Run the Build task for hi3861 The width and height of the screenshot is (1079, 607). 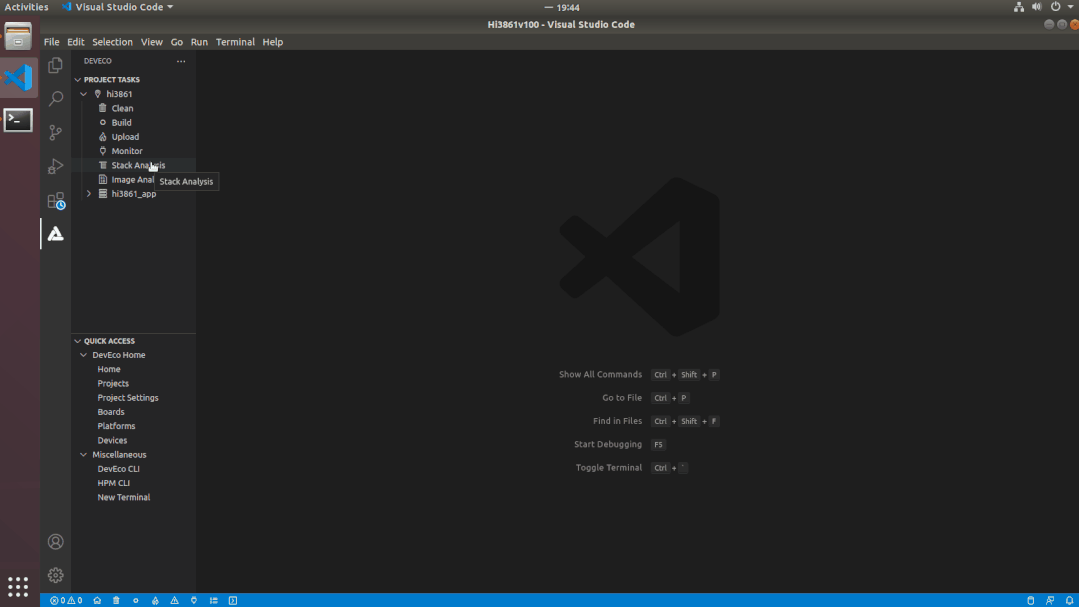pyautogui.click(x=121, y=123)
